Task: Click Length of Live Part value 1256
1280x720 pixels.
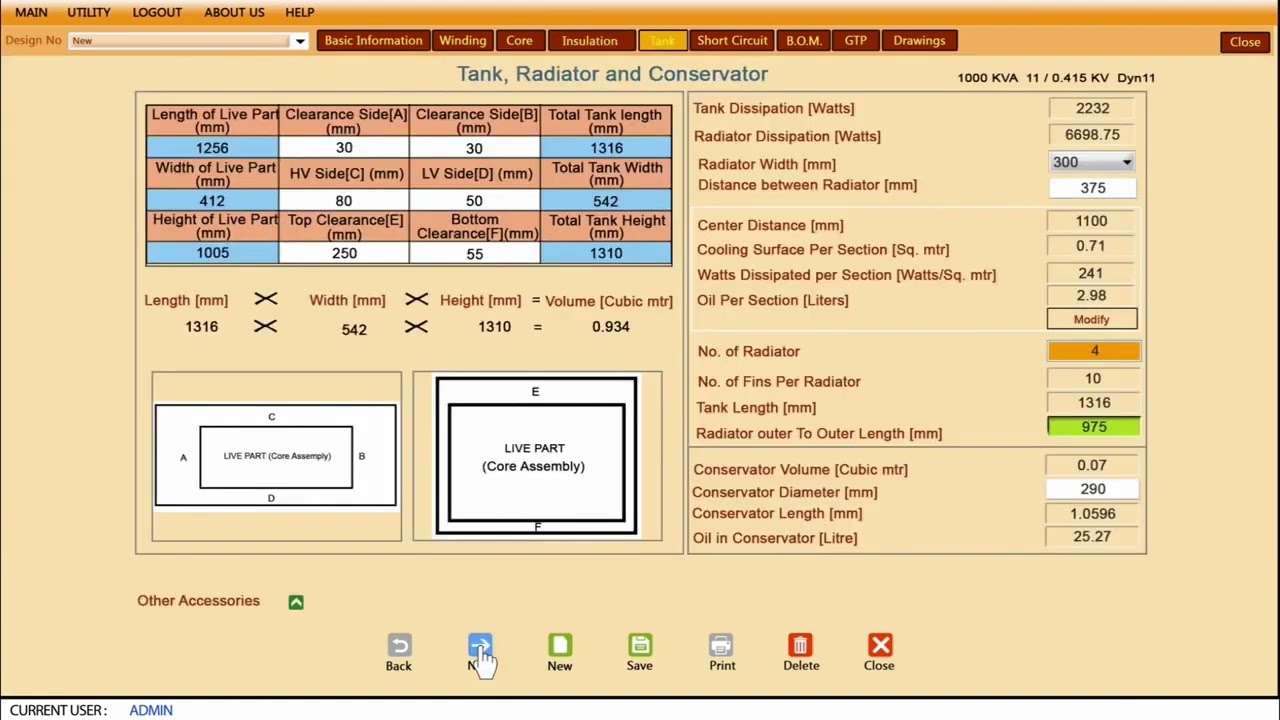Action: (x=212, y=148)
